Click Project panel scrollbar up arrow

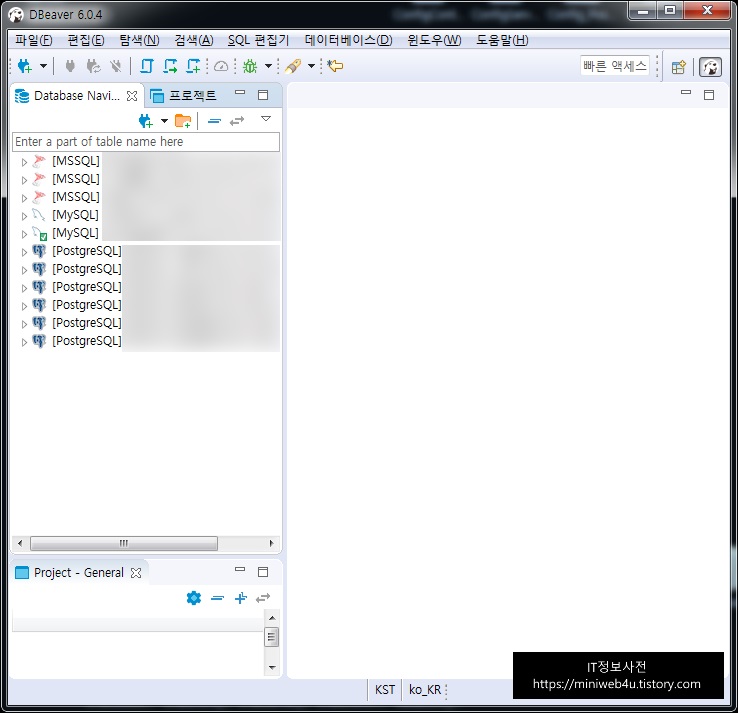click(x=272, y=618)
